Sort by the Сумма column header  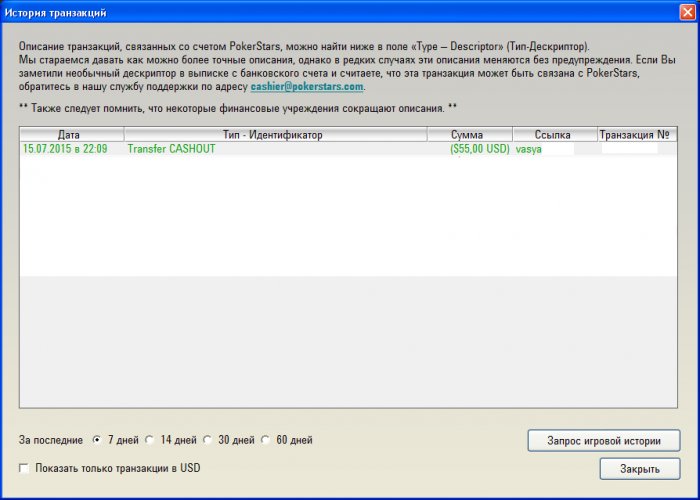470,135
